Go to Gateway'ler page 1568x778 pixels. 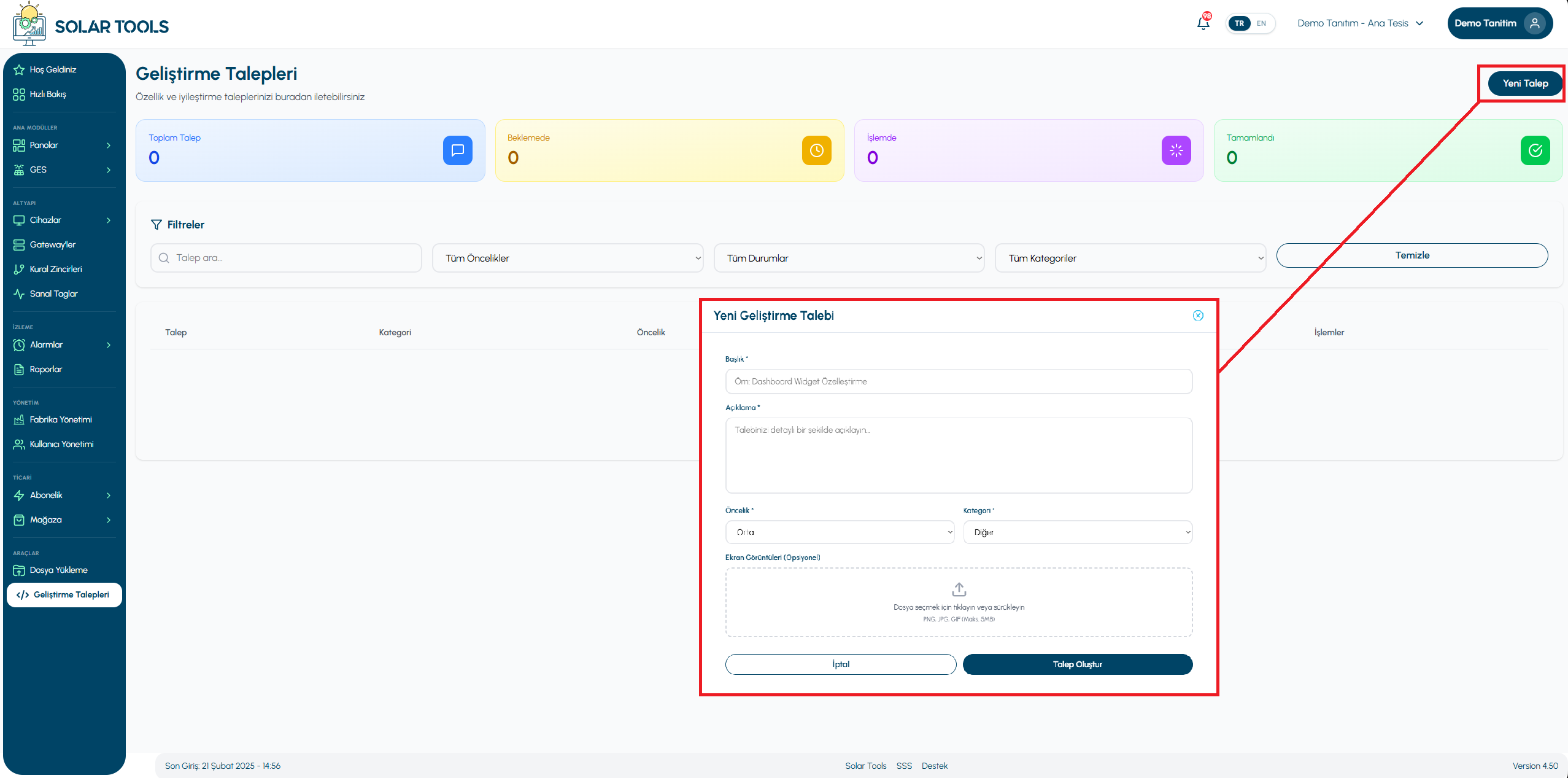[64, 244]
